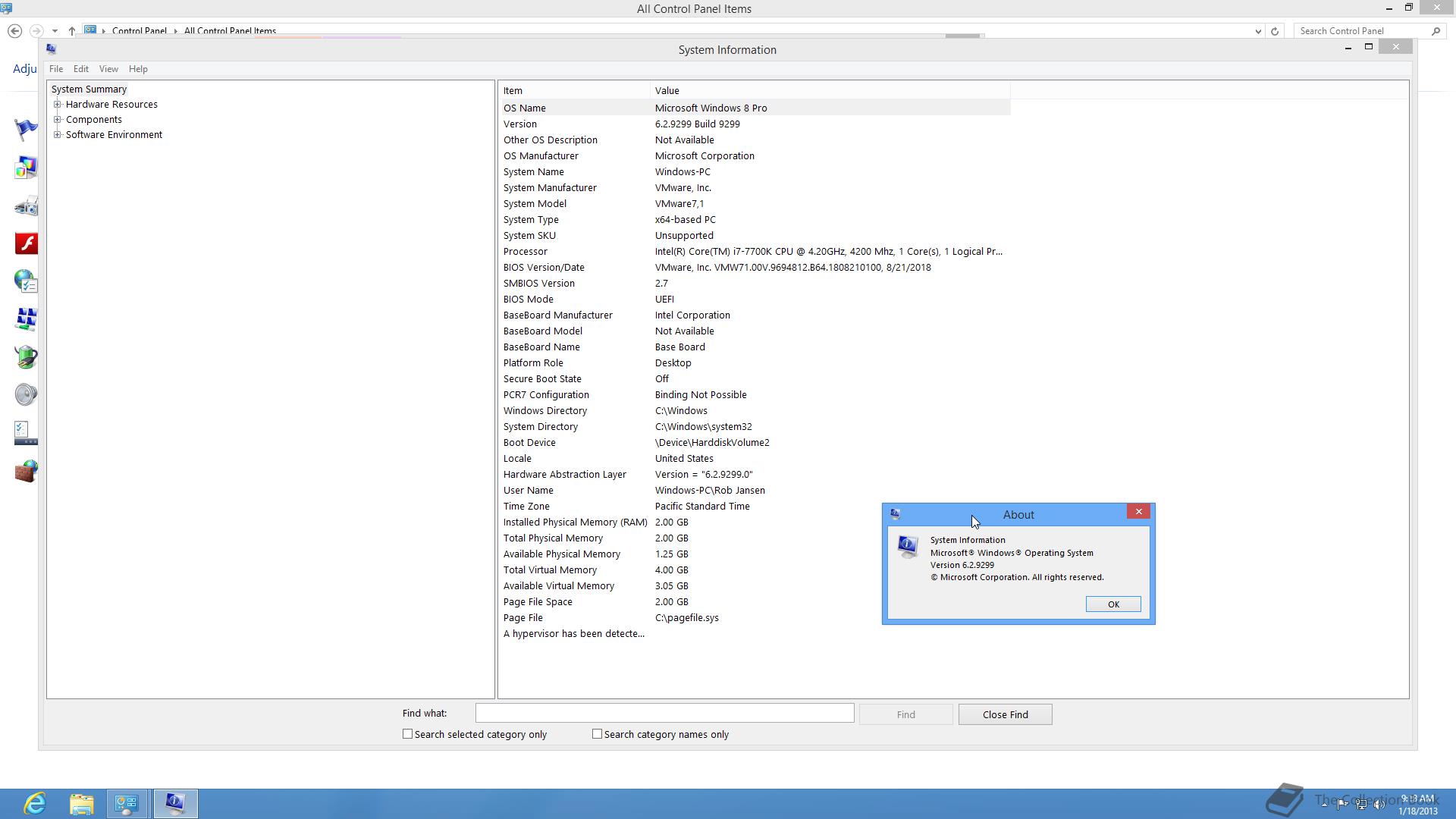Image resolution: width=1456 pixels, height=819 pixels.
Task: Open address bar history dropdown
Action: tap(1258, 31)
